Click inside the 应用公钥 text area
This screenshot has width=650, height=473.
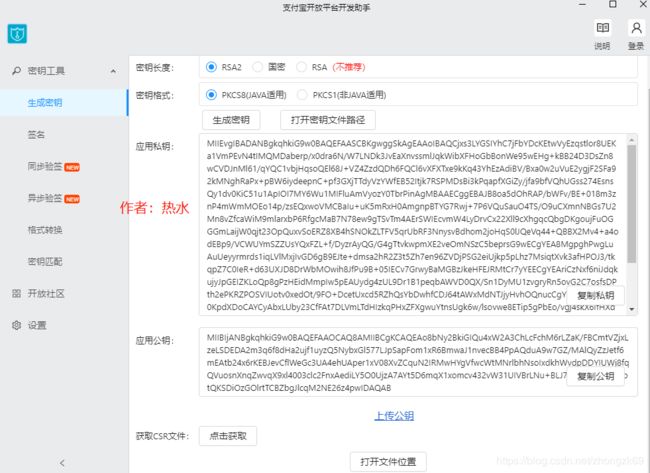418,362
